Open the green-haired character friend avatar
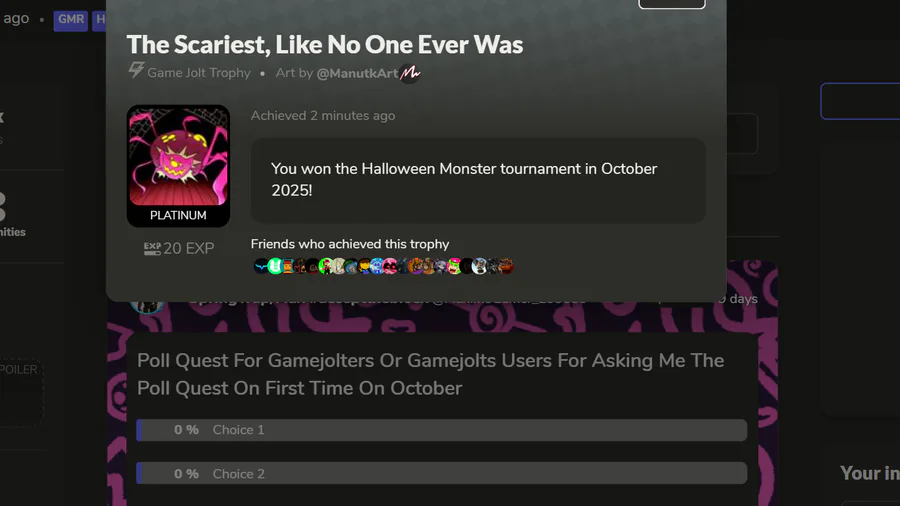 point(454,266)
